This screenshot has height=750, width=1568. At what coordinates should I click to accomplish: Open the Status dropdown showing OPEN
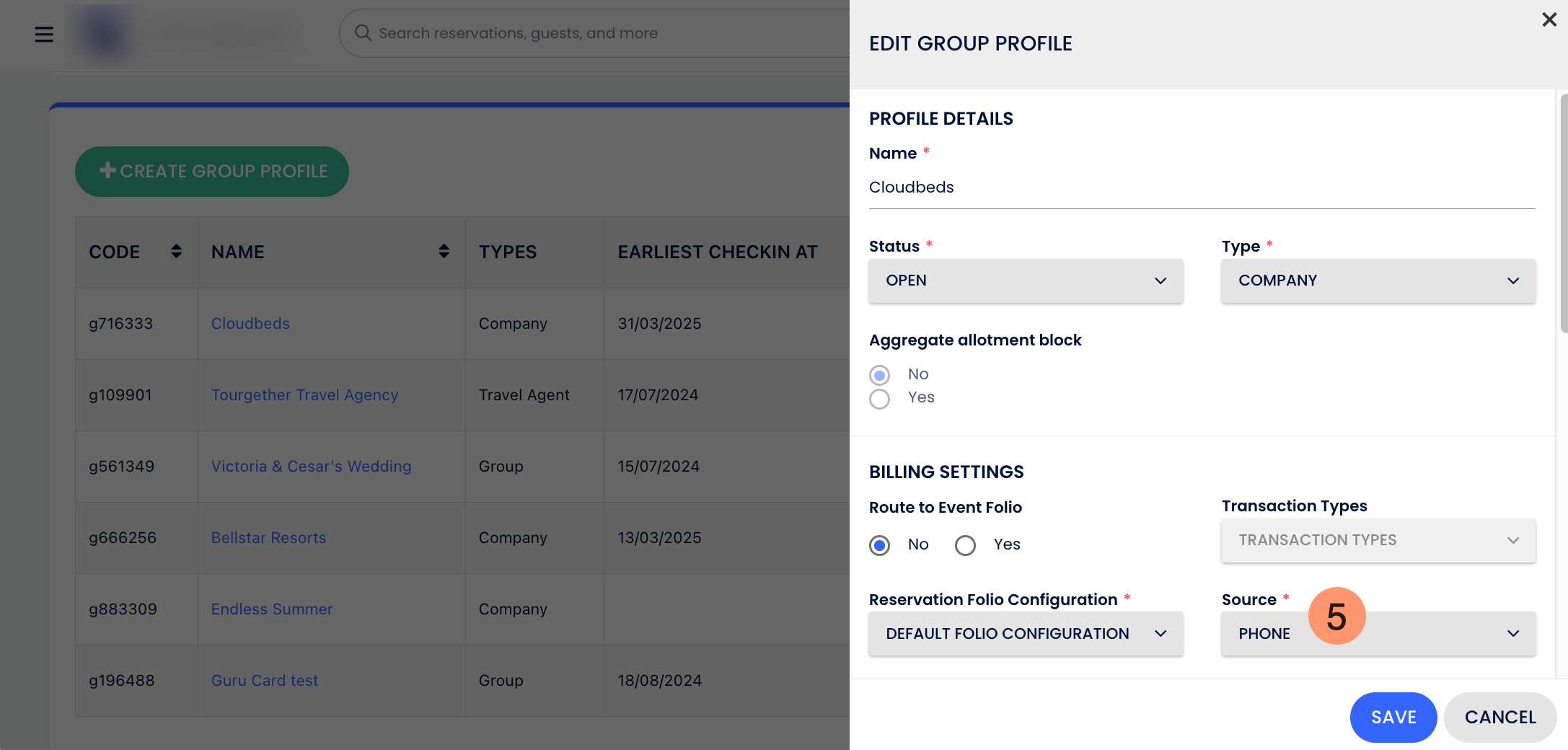[x=1026, y=281]
